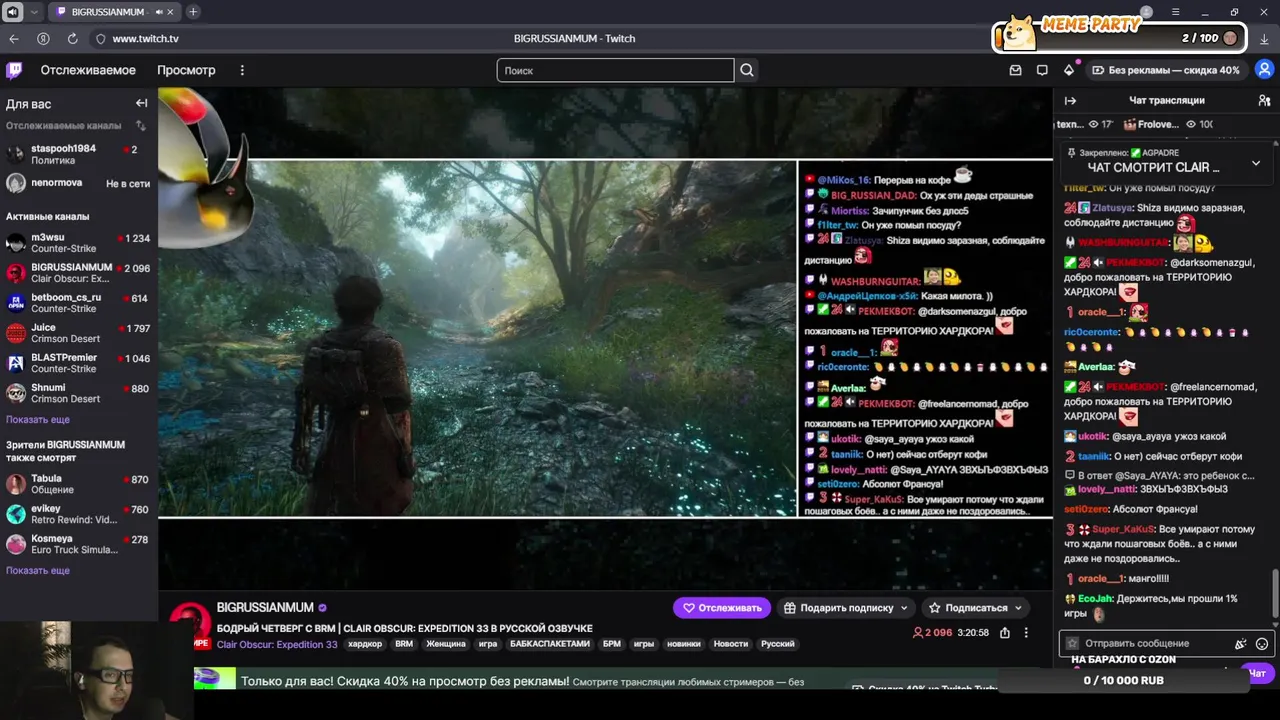
Task: Open the browser hamburger menu
Action: click(x=1175, y=12)
